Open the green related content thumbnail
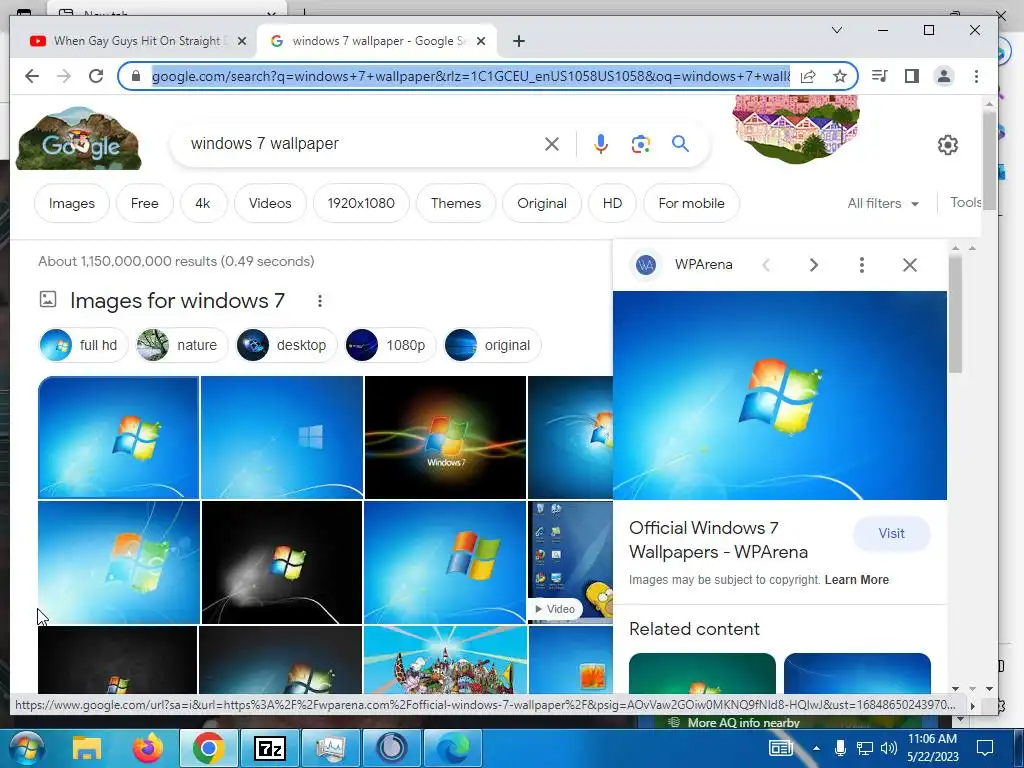This screenshot has height=768, width=1024. [x=702, y=673]
